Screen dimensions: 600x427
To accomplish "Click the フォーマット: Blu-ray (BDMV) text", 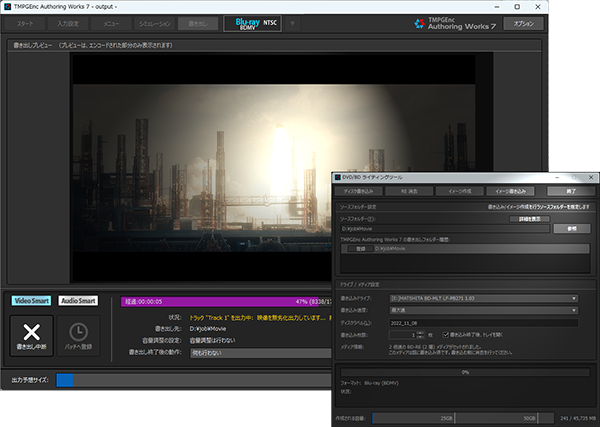I will (369, 383).
